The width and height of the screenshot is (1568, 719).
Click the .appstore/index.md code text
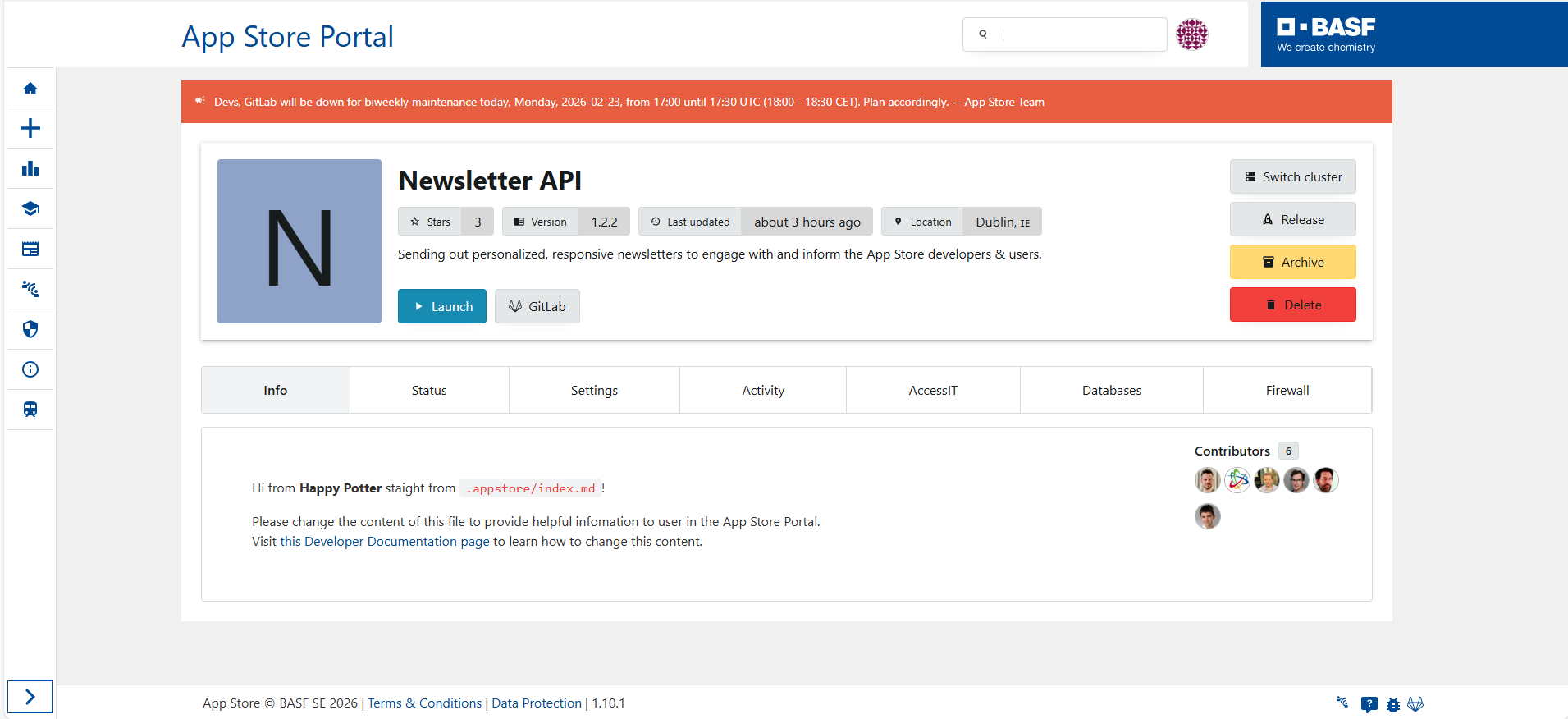[x=531, y=488]
